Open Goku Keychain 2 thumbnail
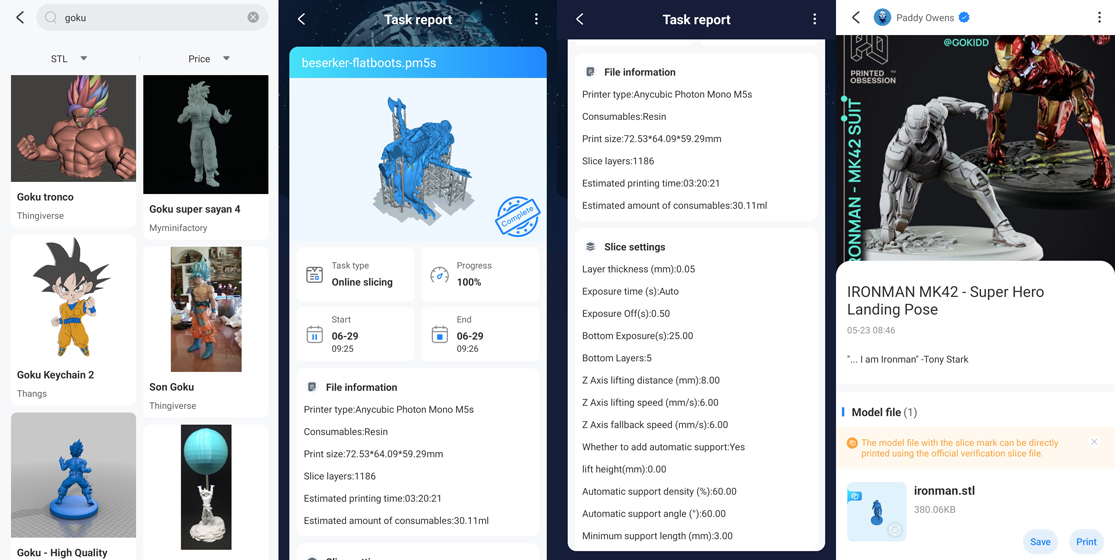This screenshot has width=1115, height=560. 73,297
